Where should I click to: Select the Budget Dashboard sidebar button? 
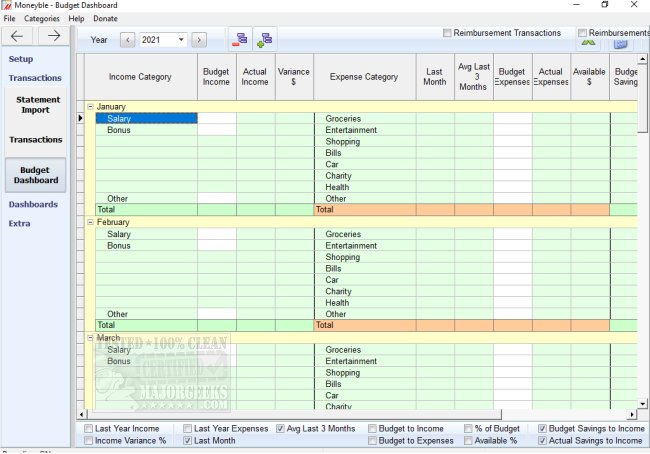36,175
